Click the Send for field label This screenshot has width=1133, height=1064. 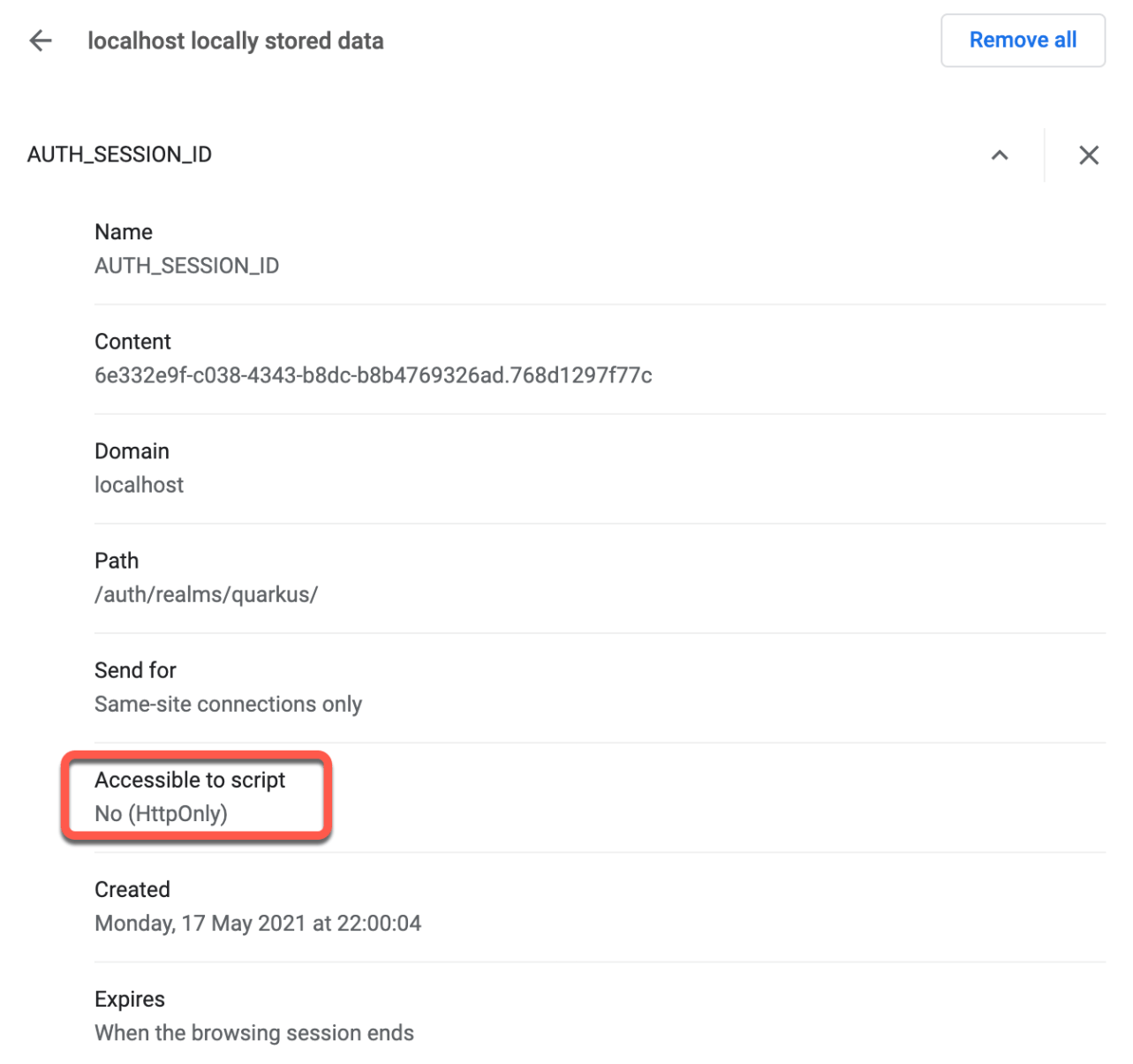(x=135, y=669)
